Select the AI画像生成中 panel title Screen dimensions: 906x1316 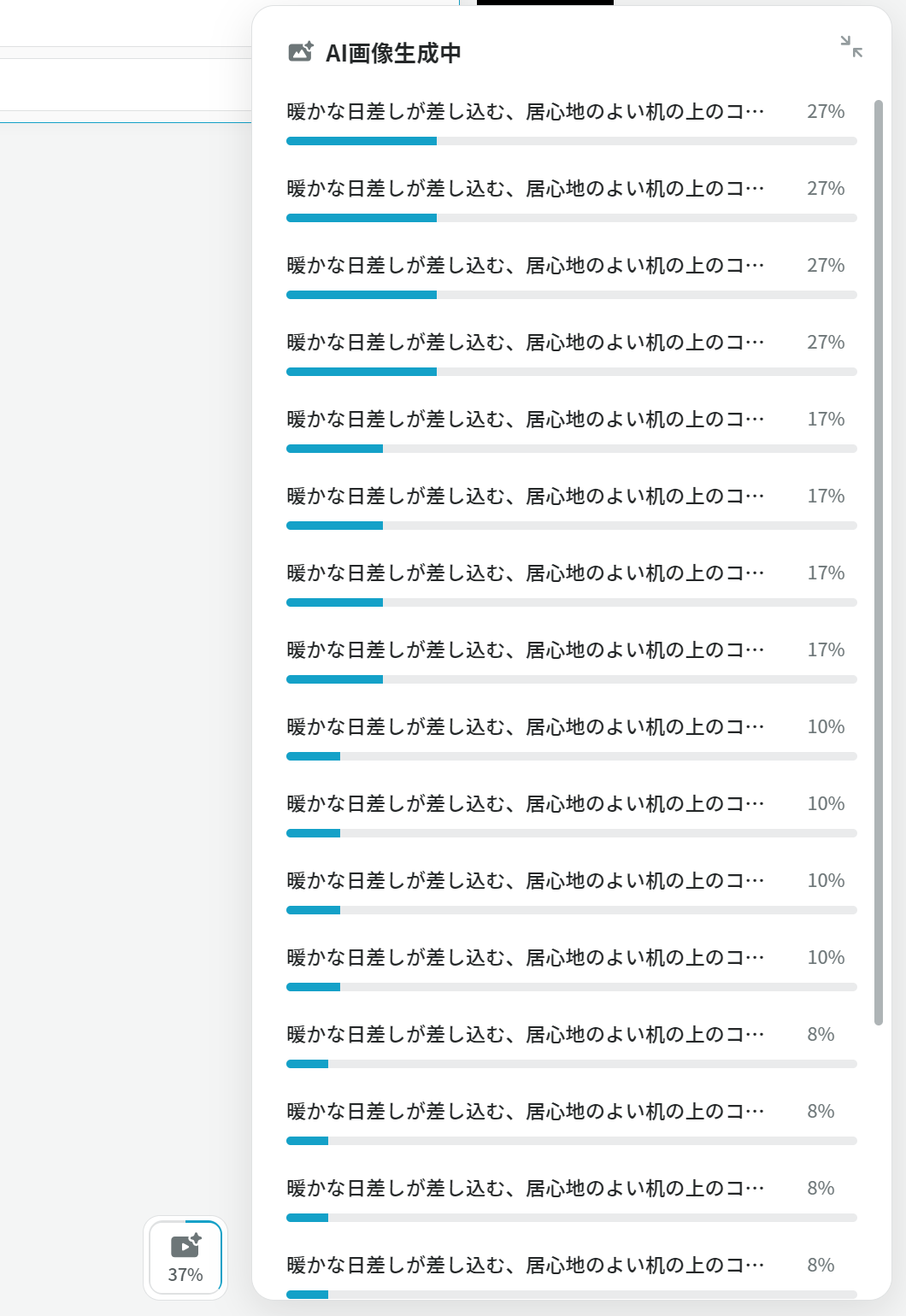[393, 53]
